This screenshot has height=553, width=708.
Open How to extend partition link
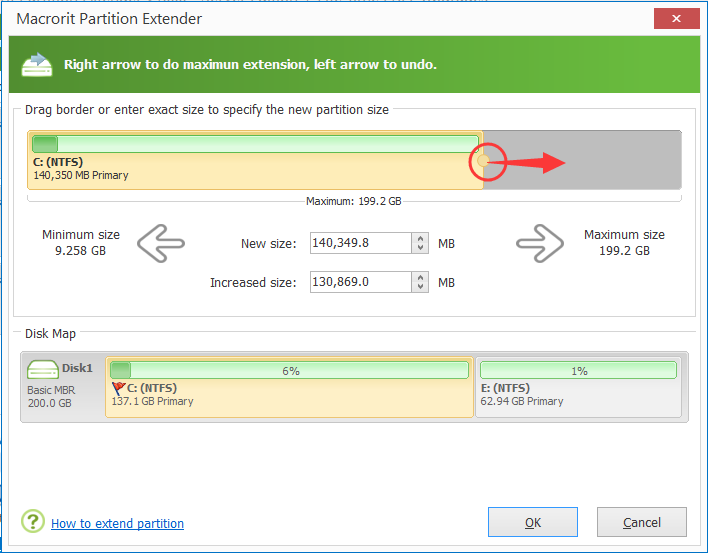(117, 523)
